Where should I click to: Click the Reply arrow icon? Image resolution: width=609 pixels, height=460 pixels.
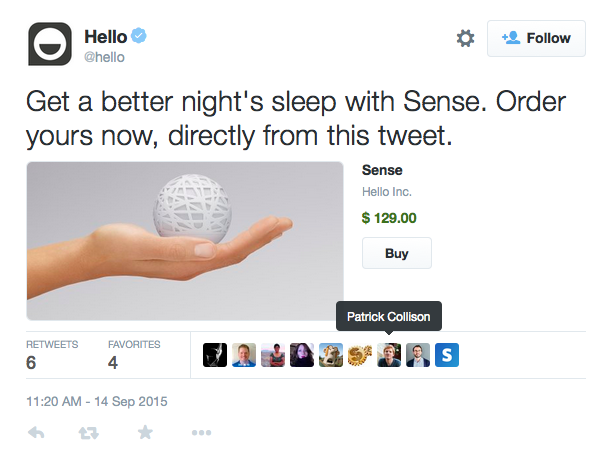(x=36, y=433)
